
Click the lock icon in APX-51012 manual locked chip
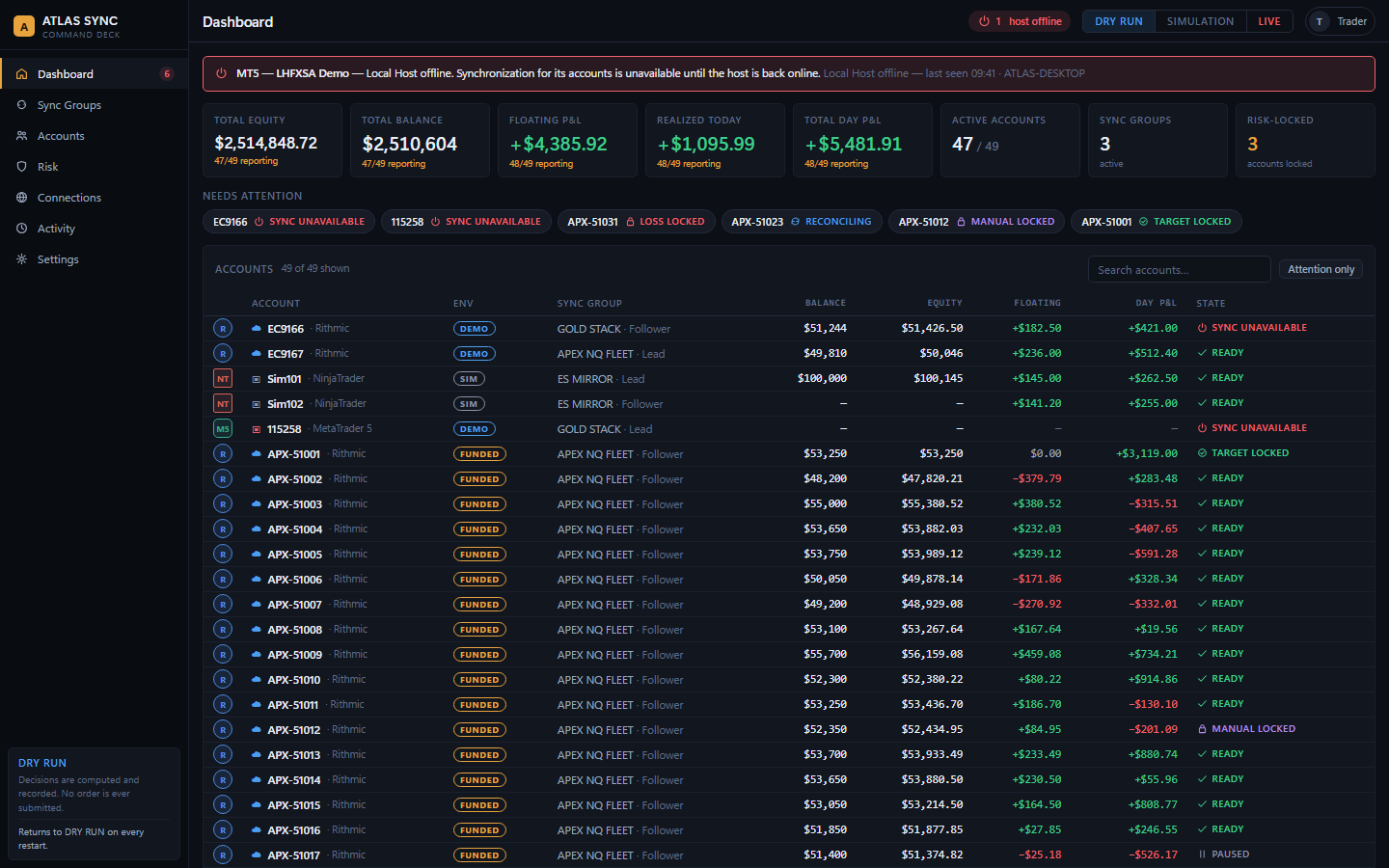pyautogui.click(x=962, y=222)
